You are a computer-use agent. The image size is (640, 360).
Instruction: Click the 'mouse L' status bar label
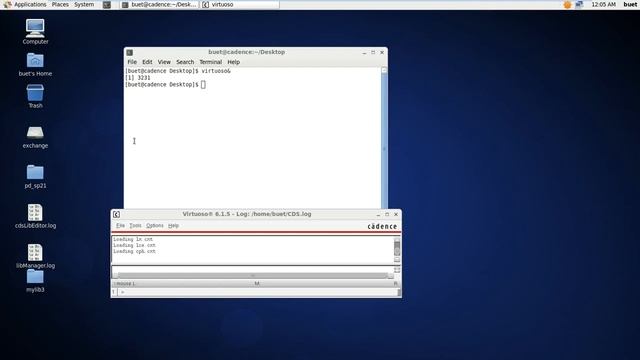click(125, 283)
